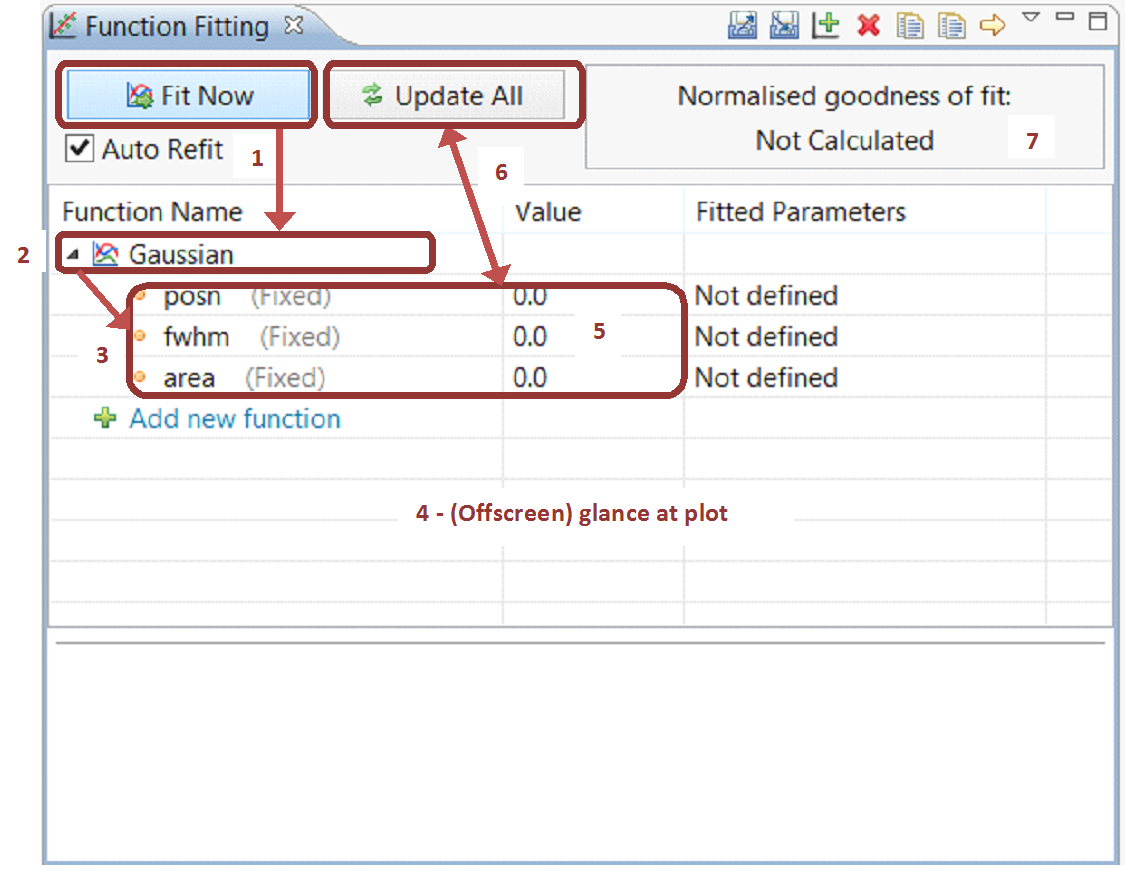The height and width of the screenshot is (894, 1128).
Task: Click the green plus add function toolbar icon
Action: [x=826, y=26]
